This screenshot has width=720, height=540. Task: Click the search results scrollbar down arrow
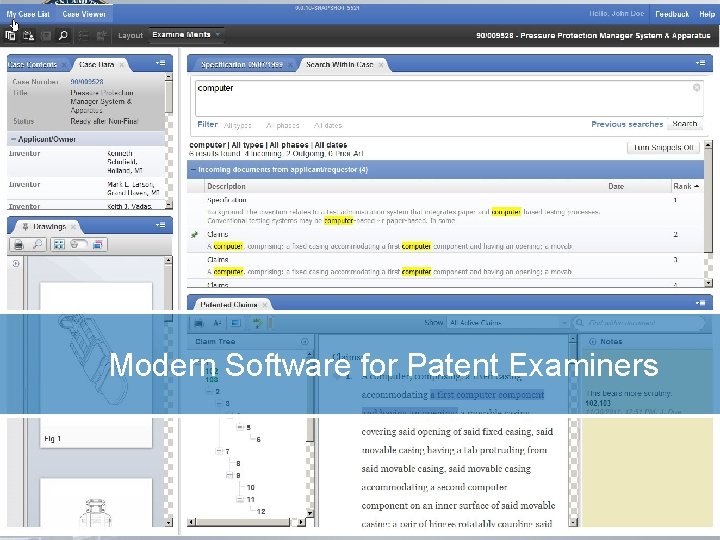point(709,283)
